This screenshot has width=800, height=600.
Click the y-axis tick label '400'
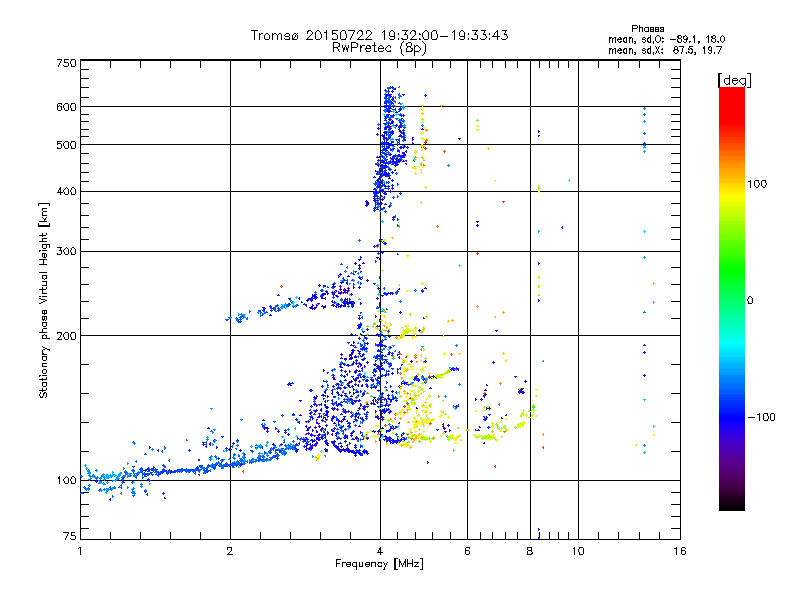point(66,192)
